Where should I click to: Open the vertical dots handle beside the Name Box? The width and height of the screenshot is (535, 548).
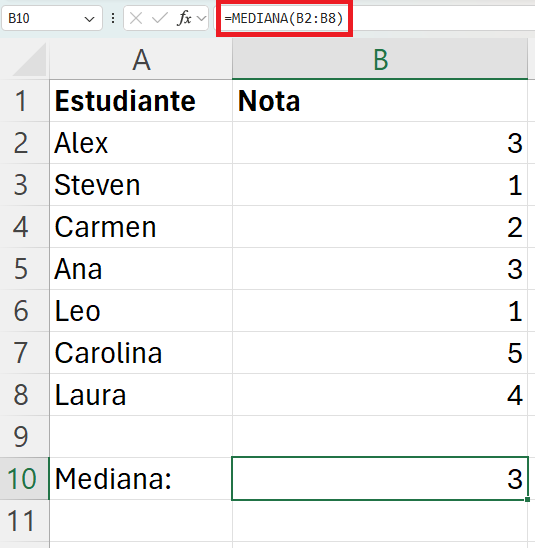[x=113, y=18]
